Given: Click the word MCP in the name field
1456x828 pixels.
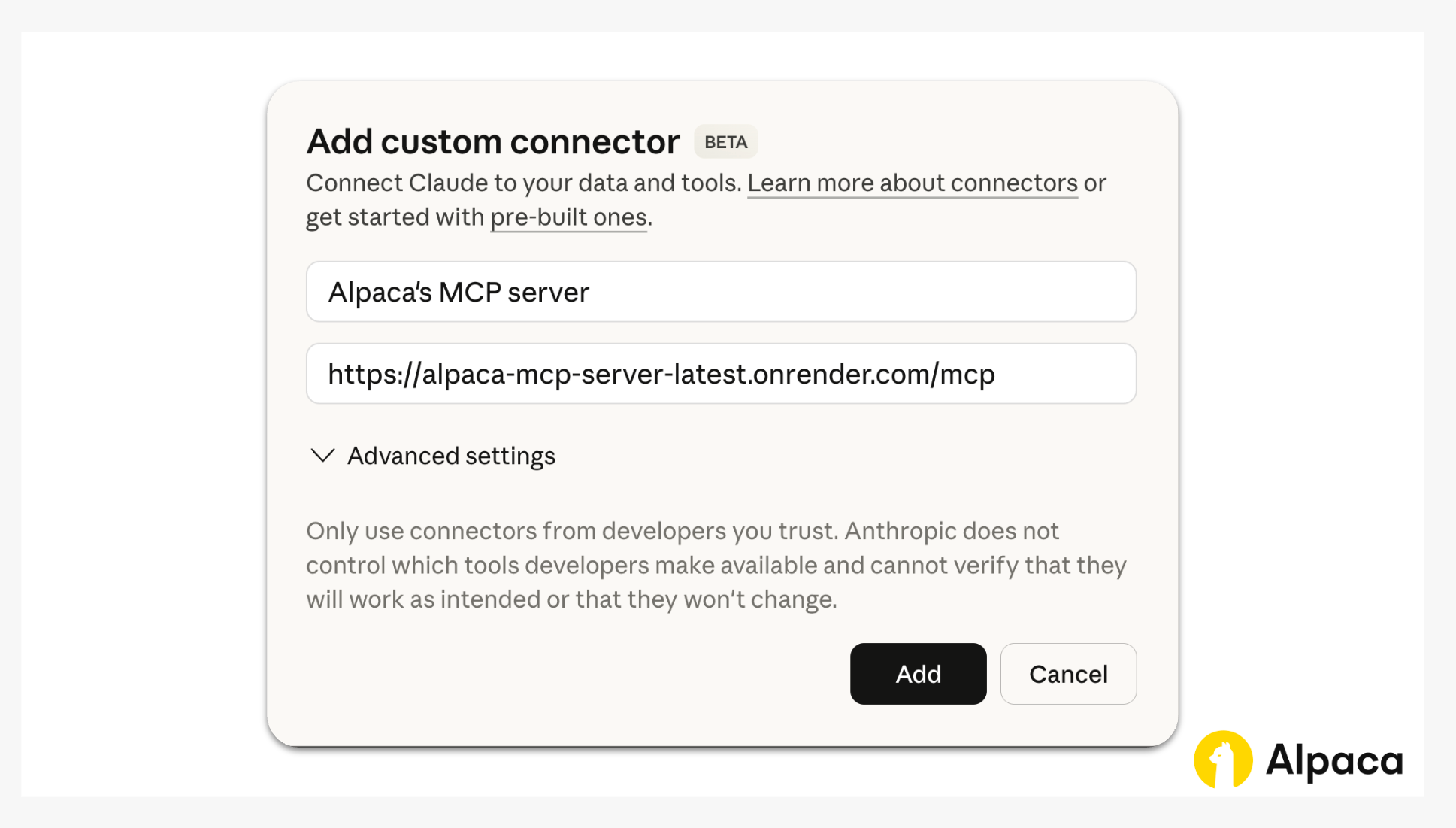Looking at the screenshot, I should (470, 292).
